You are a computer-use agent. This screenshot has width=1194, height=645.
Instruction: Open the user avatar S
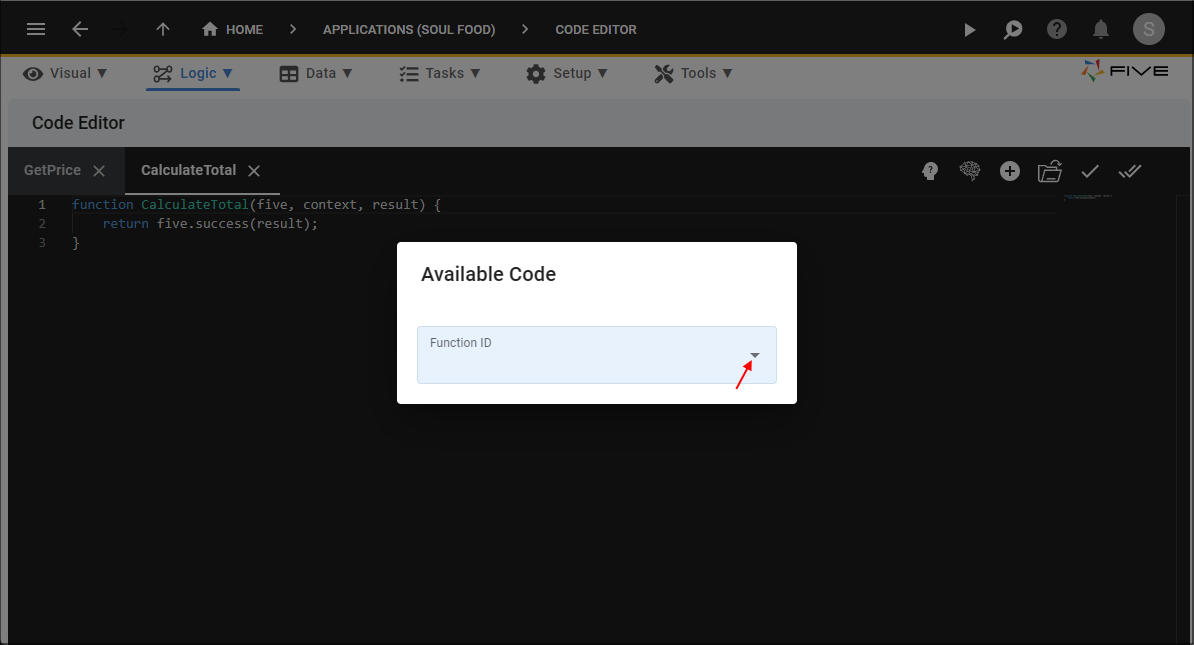click(x=1148, y=30)
